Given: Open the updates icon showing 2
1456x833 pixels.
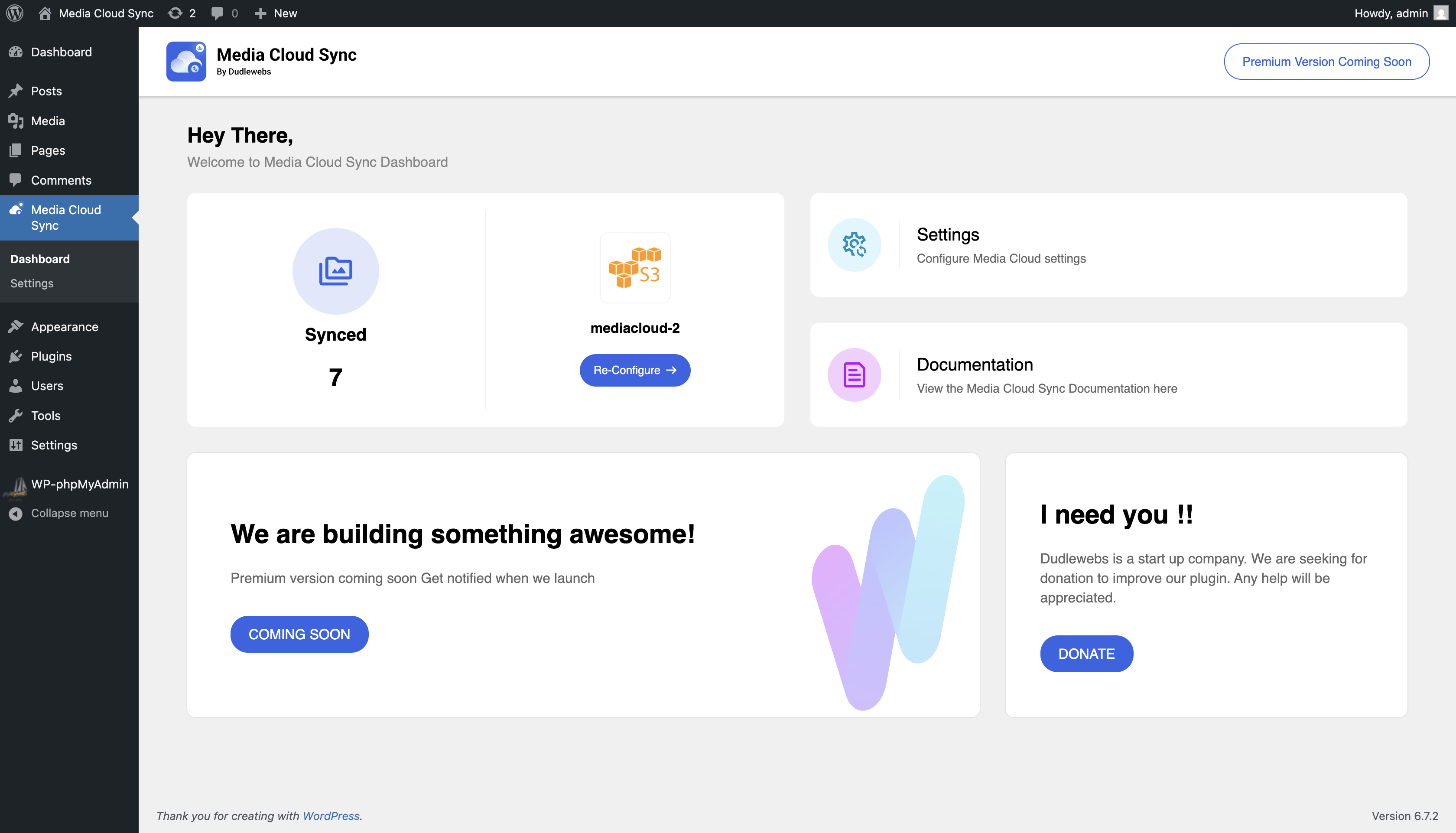Looking at the screenshot, I should coord(175,13).
